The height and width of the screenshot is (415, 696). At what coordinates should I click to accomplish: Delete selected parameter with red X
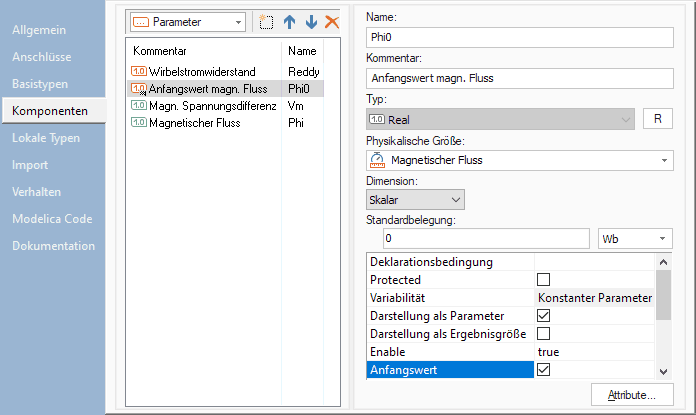[x=332, y=22]
